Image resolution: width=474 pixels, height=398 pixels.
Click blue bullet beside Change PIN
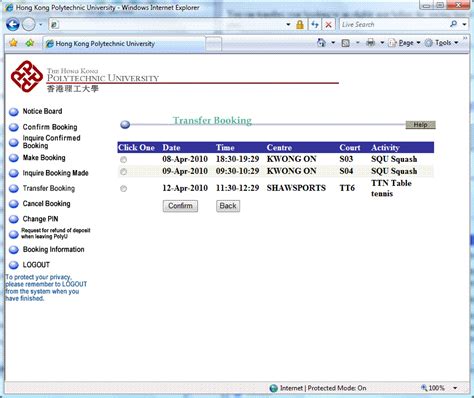14,219
